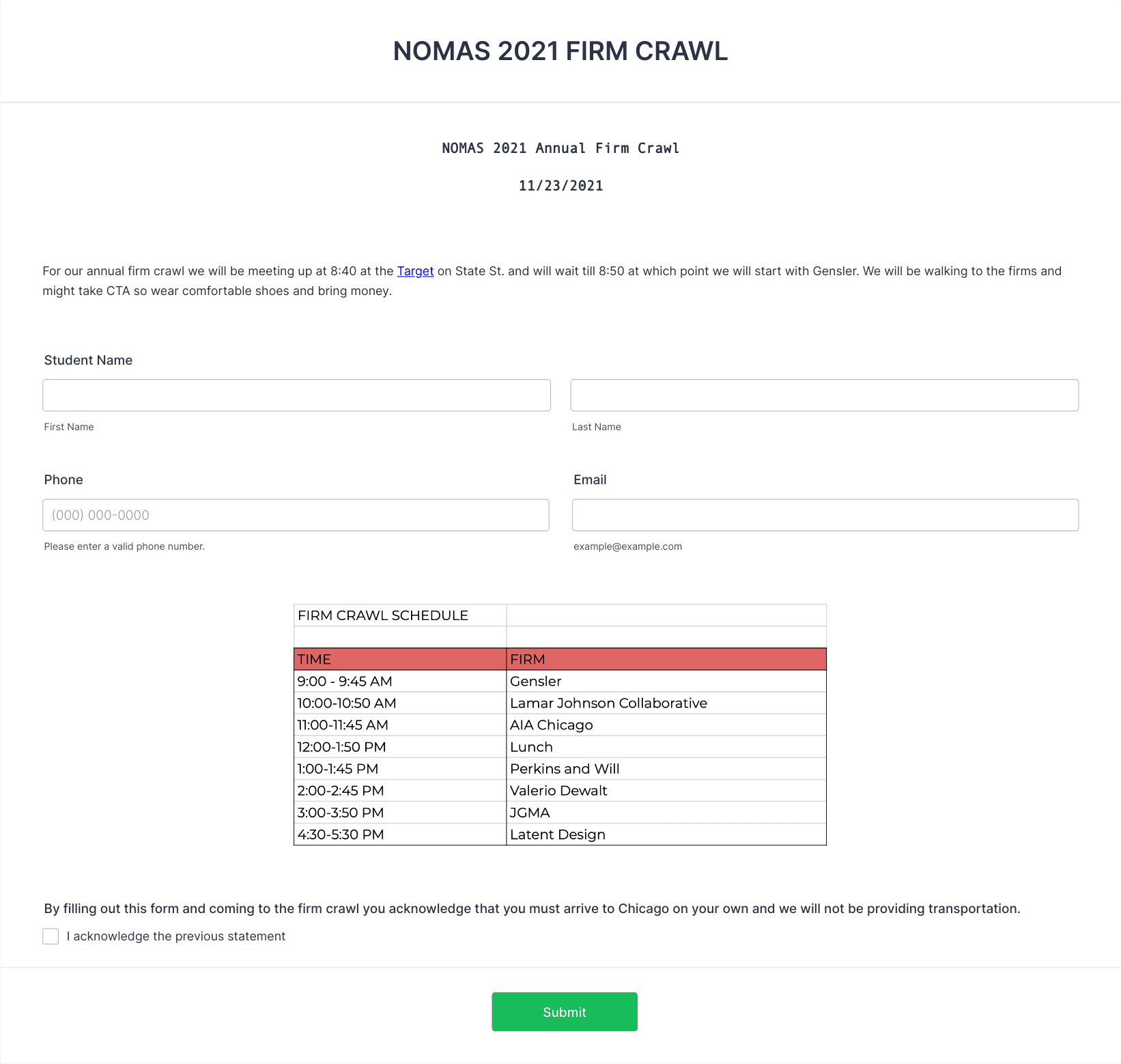This screenshot has width=1121, height=1064.
Task: Click the AIA Chicago schedule entry
Action: tap(666, 725)
